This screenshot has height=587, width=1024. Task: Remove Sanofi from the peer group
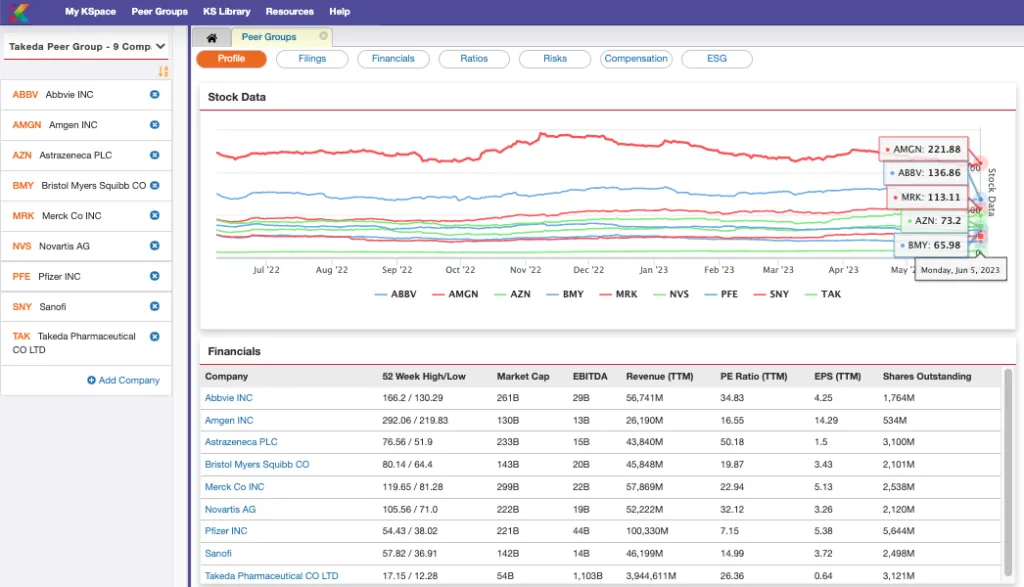pyautogui.click(x=155, y=306)
